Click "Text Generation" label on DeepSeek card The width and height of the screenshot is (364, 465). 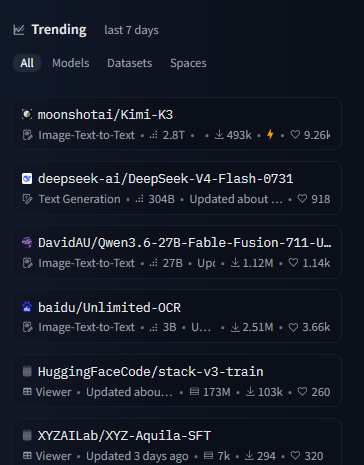pos(80,199)
